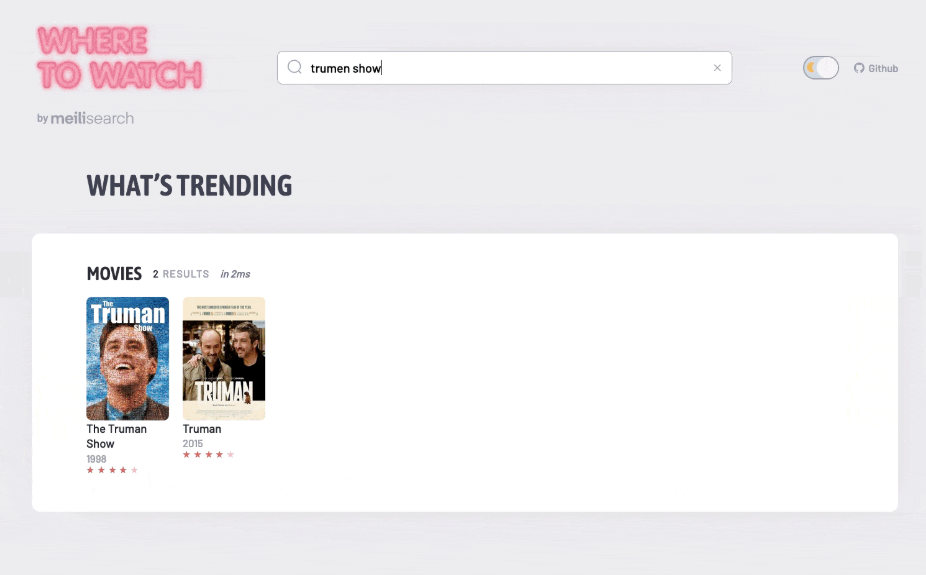
Task: Click The Truman Show title text
Action: [116, 436]
